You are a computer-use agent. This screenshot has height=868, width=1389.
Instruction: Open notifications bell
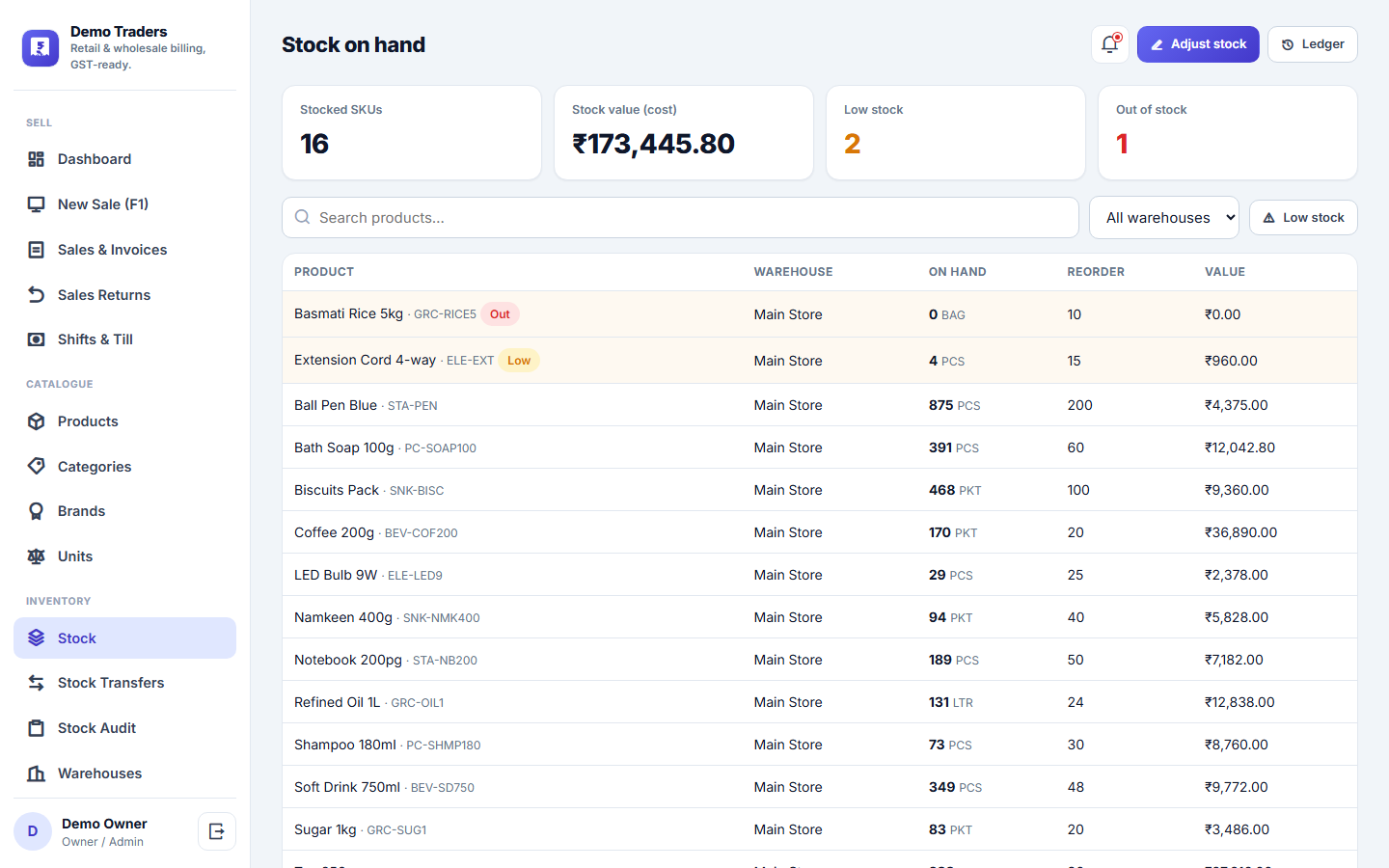[1110, 44]
